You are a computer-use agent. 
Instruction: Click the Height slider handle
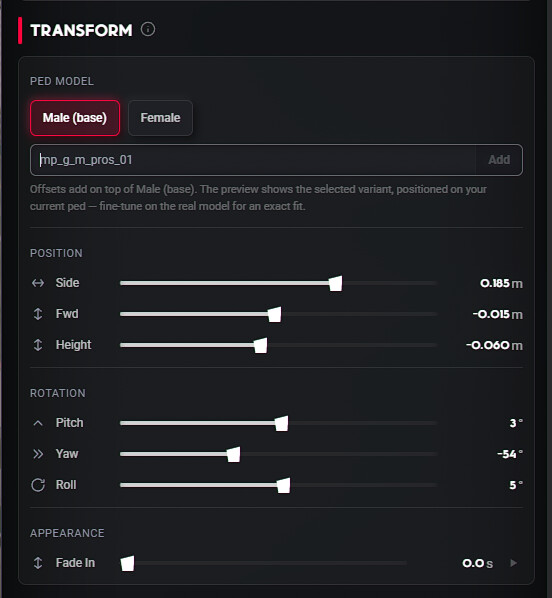tap(261, 346)
